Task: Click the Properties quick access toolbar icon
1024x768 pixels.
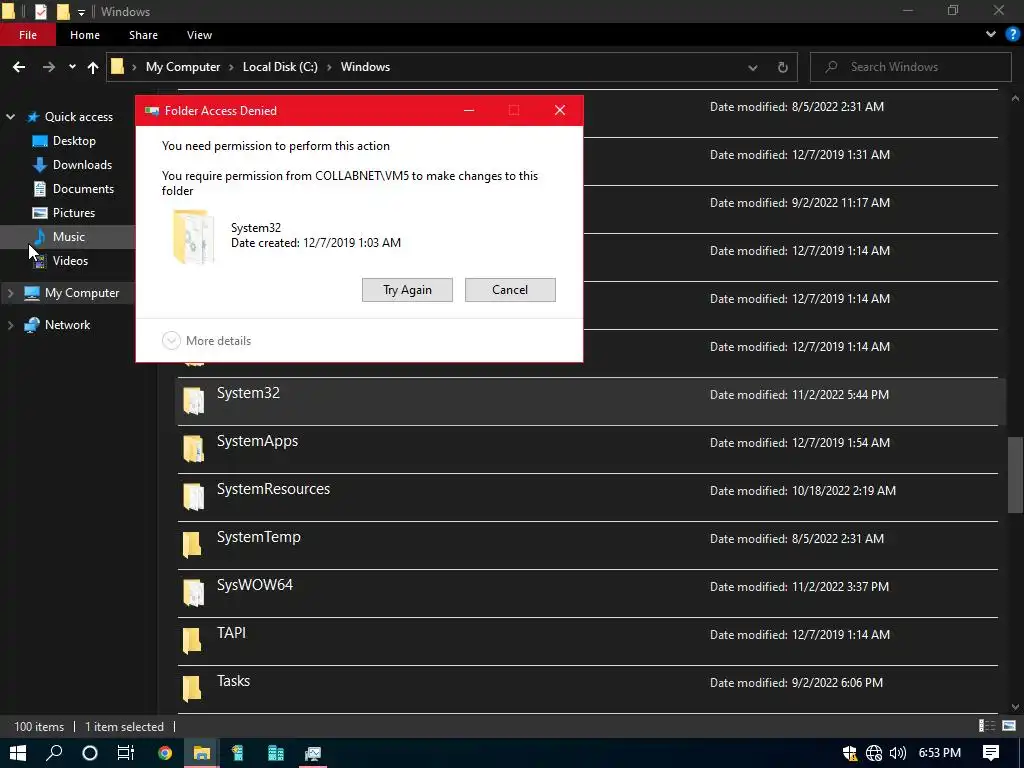Action: pos(40,11)
